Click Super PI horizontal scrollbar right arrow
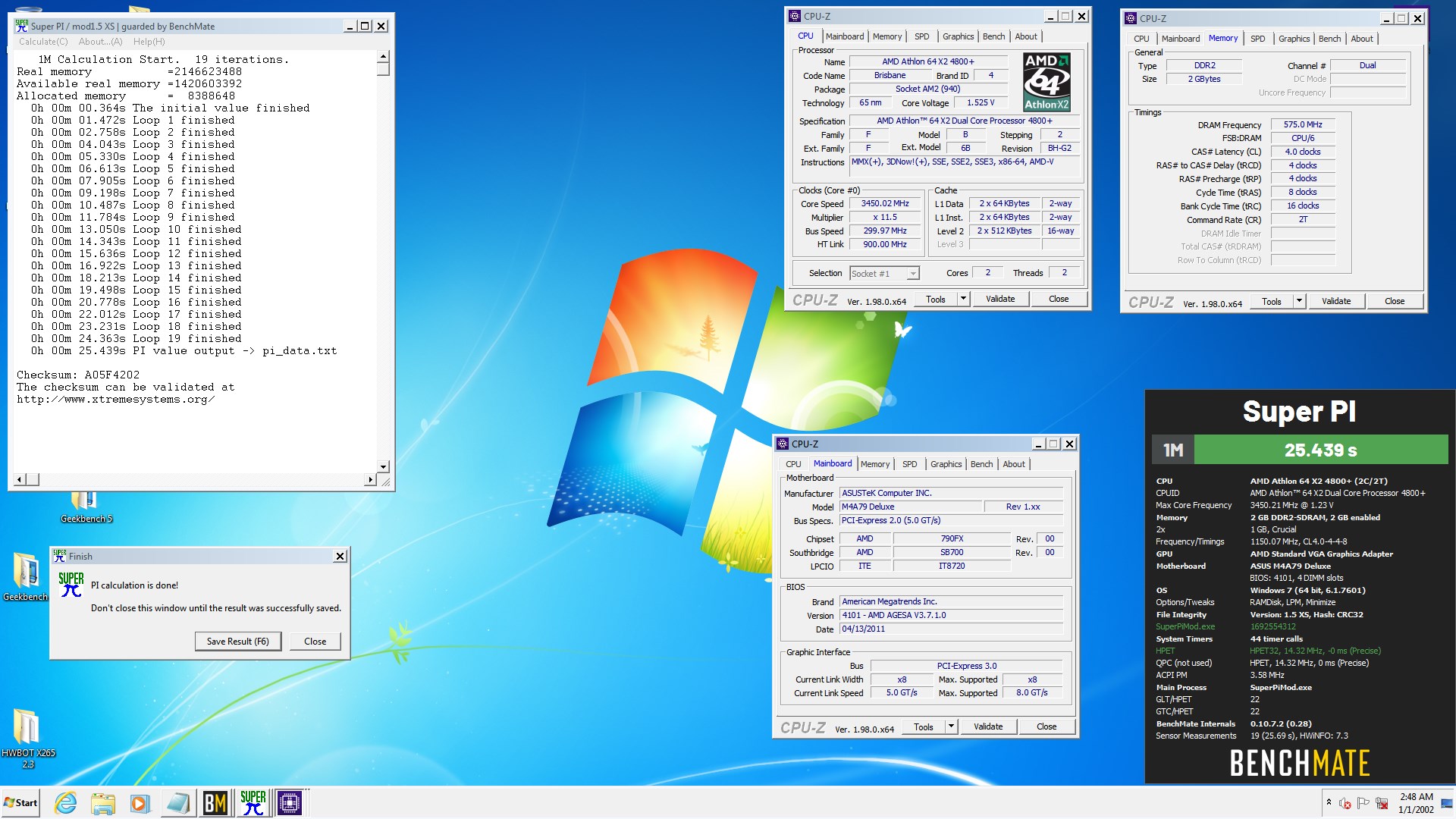Screen dimensions: 1456x819 (x=370, y=479)
